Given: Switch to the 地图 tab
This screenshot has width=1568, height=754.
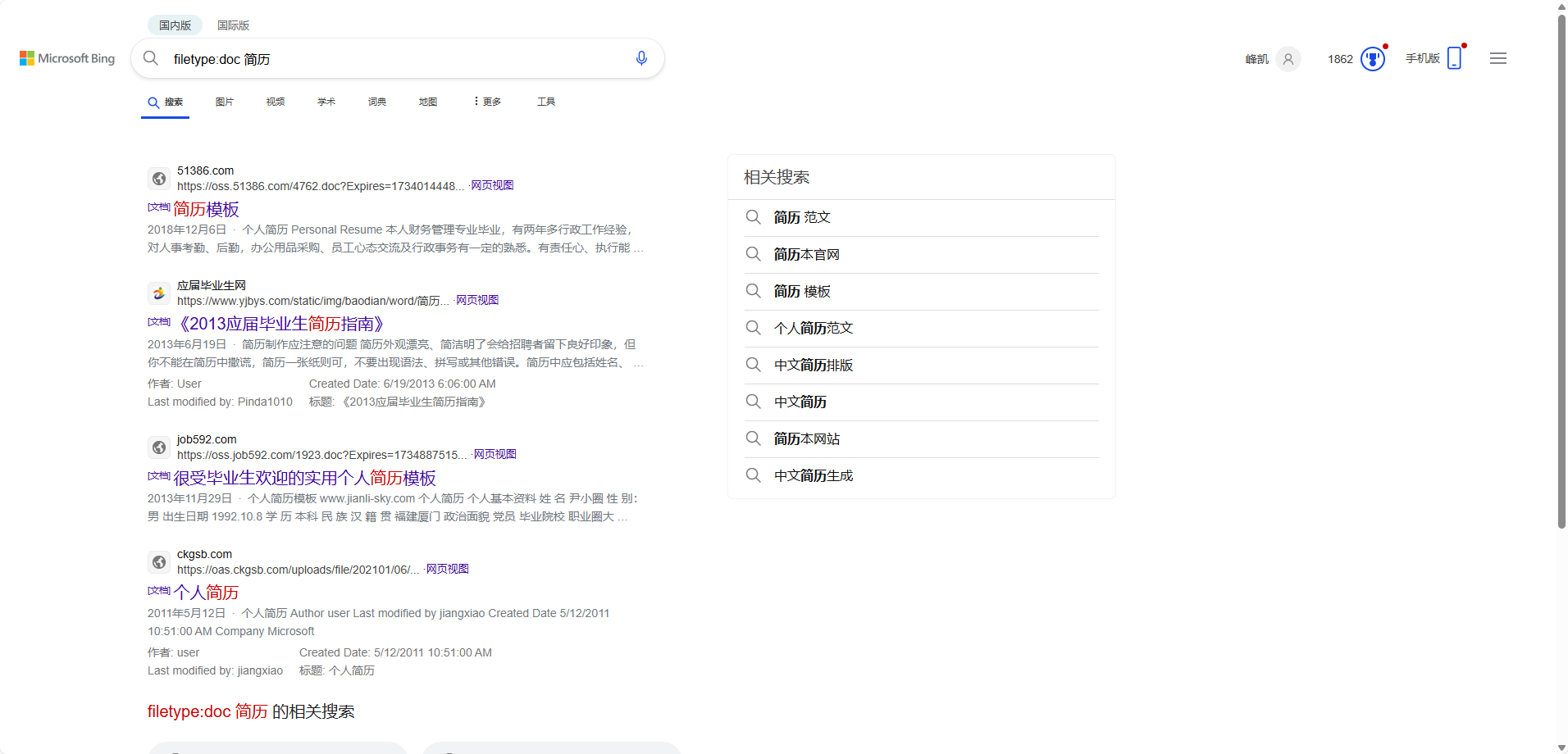Looking at the screenshot, I should click(428, 102).
